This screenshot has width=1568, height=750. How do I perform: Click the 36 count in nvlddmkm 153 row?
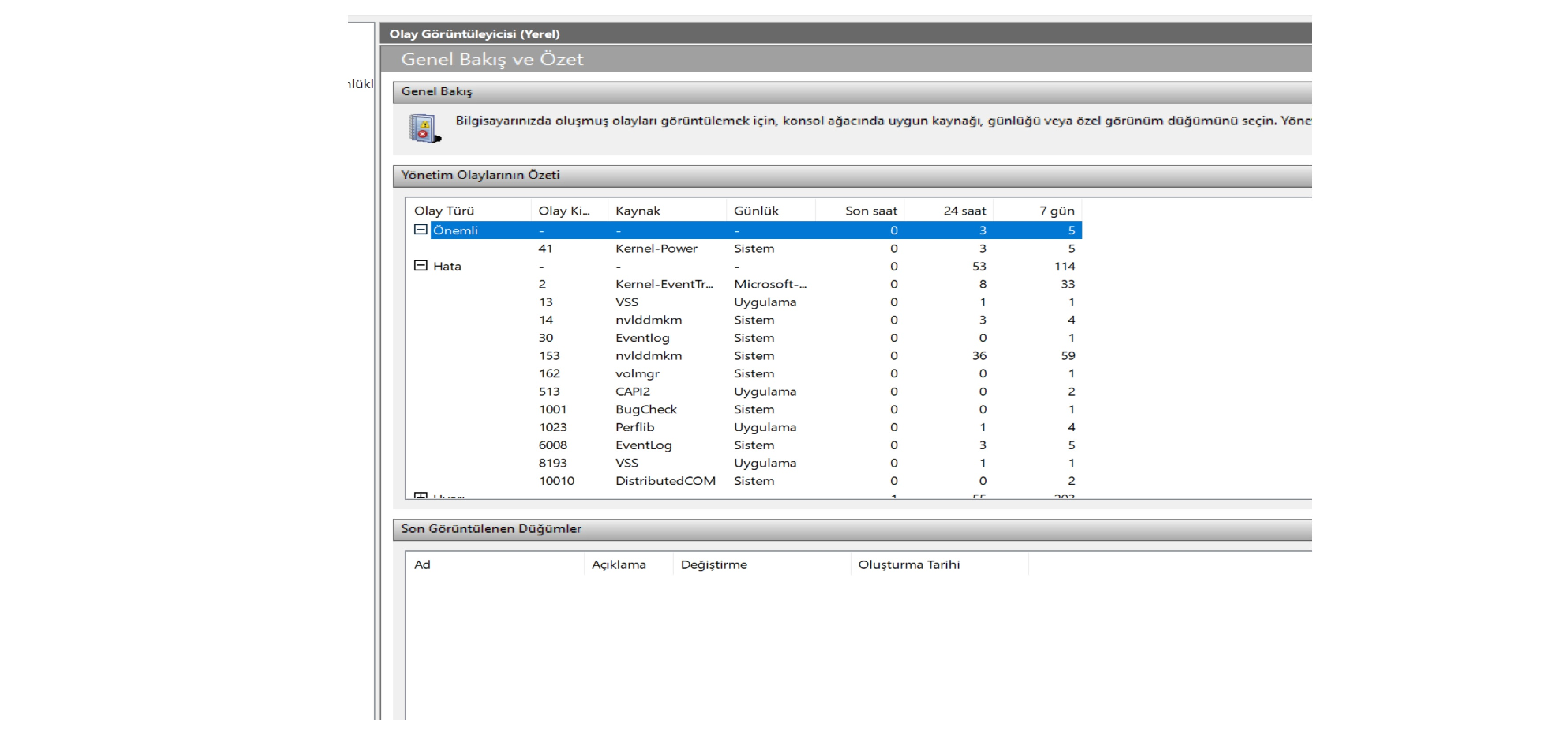(x=979, y=356)
